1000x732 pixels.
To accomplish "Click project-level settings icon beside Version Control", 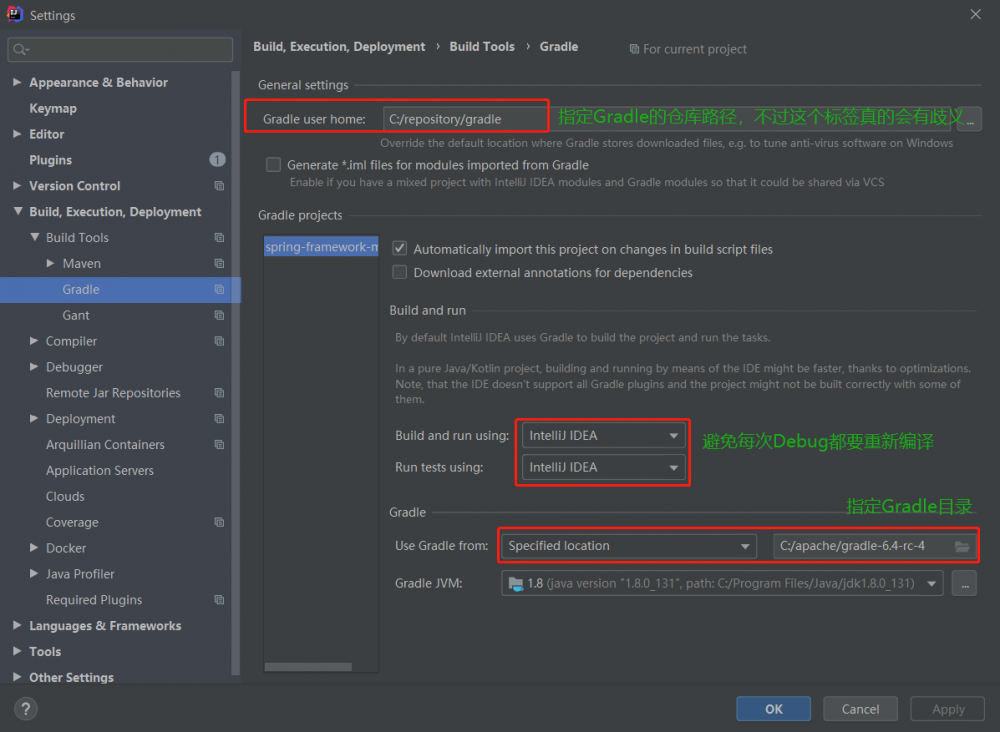I will (218, 185).
